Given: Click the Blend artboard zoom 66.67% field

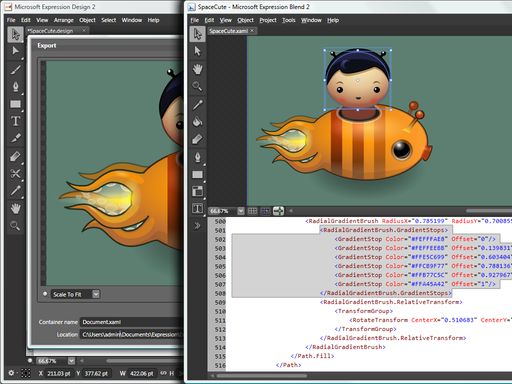Looking at the screenshot, I should point(223,211).
